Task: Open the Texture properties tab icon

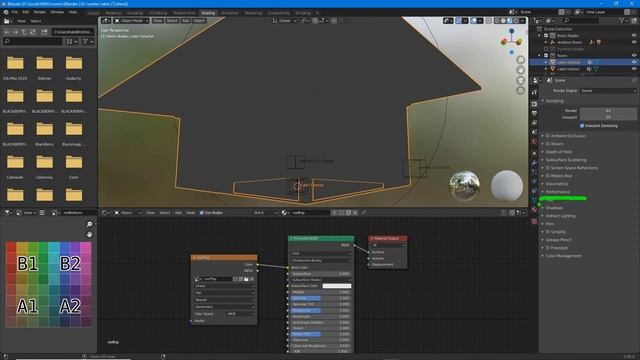Action: pos(534,221)
